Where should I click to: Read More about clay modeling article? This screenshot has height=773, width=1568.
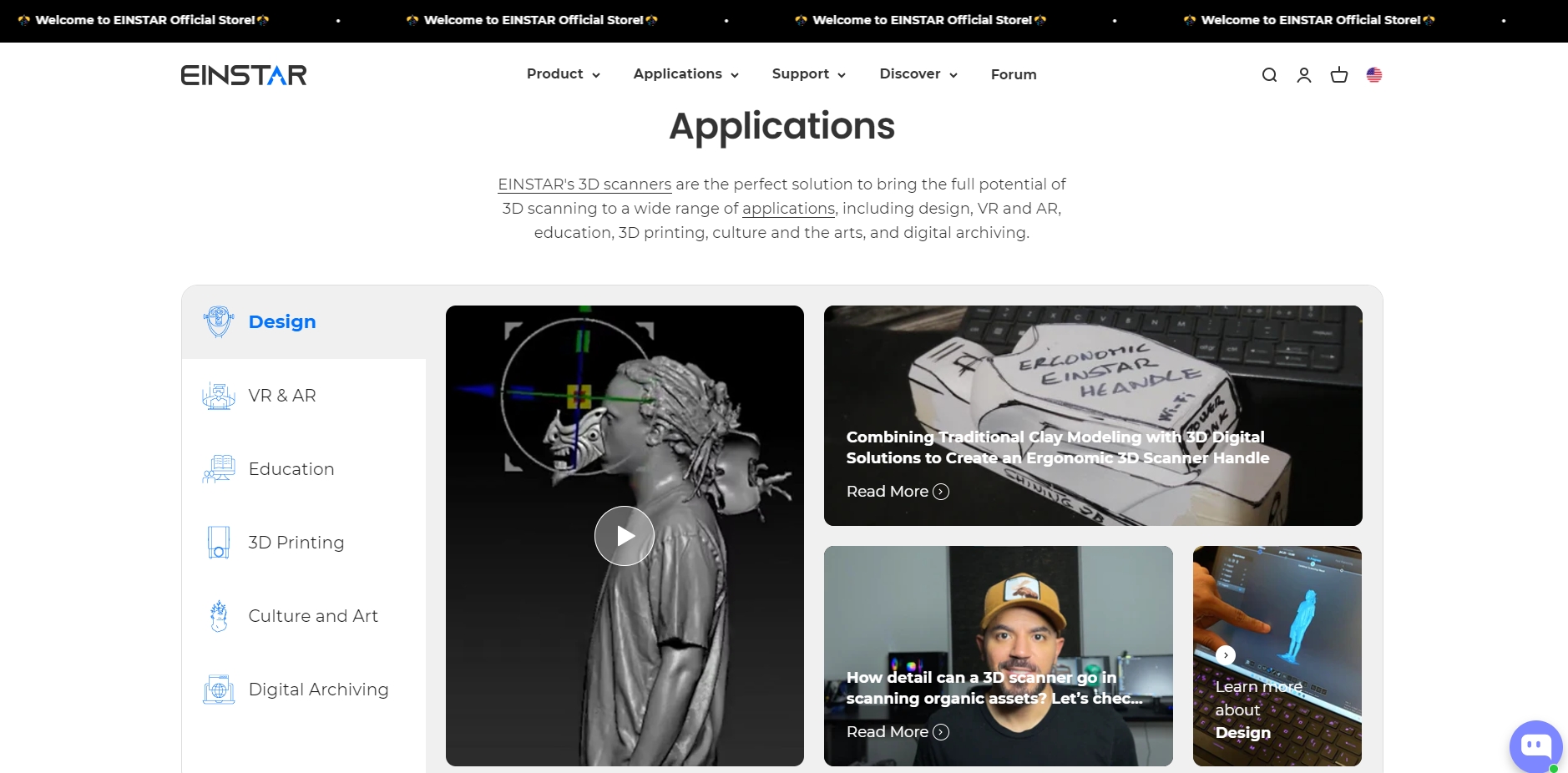pyautogui.click(x=898, y=492)
